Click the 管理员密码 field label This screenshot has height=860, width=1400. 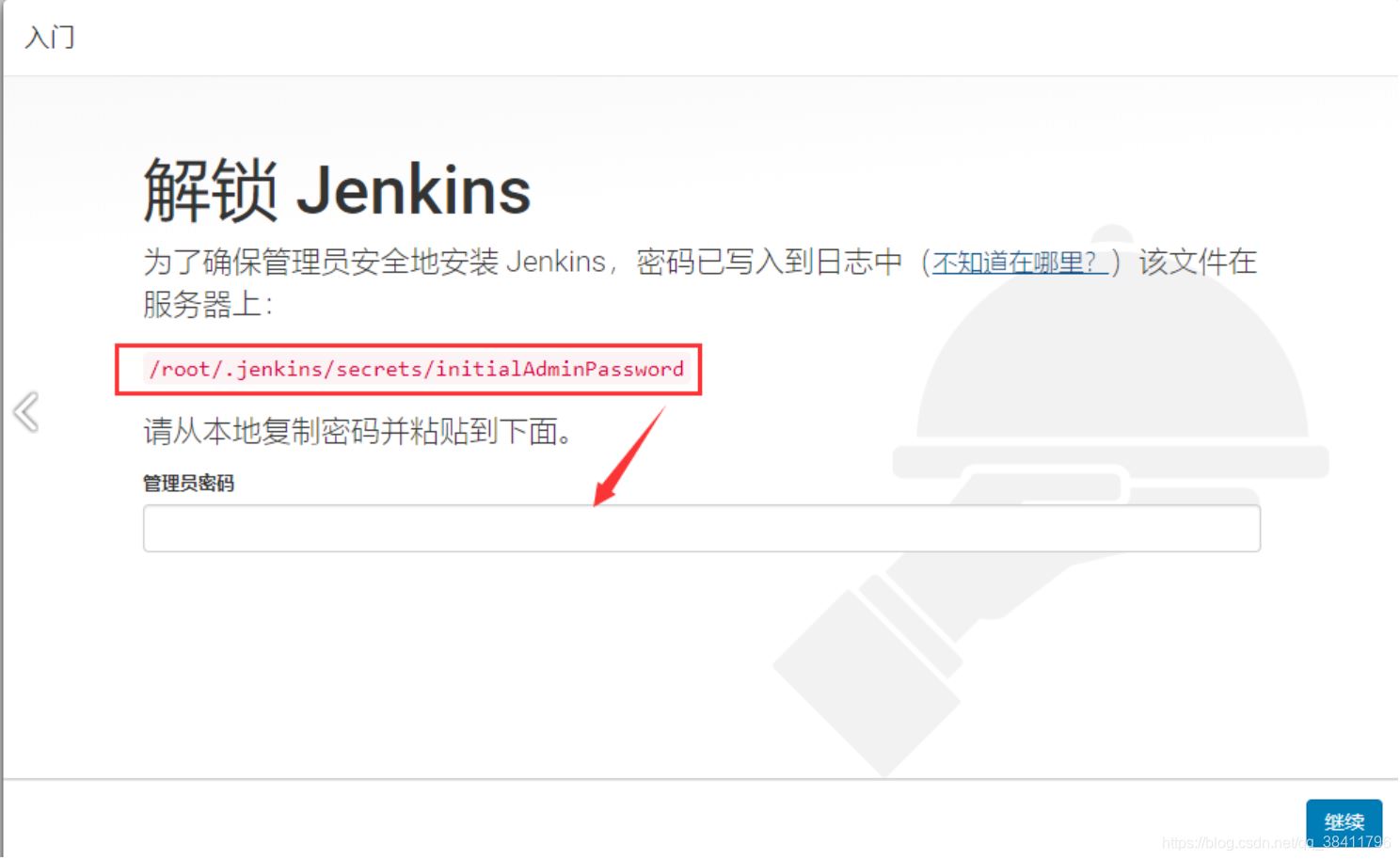click(188, 484)
